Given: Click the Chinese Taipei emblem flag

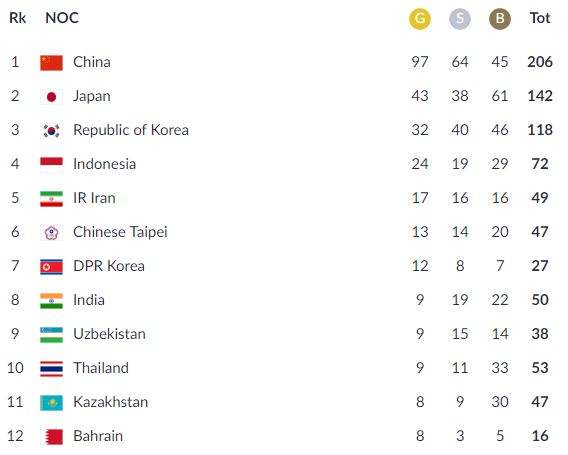Looking at the screenshot, I should point(51,233).
